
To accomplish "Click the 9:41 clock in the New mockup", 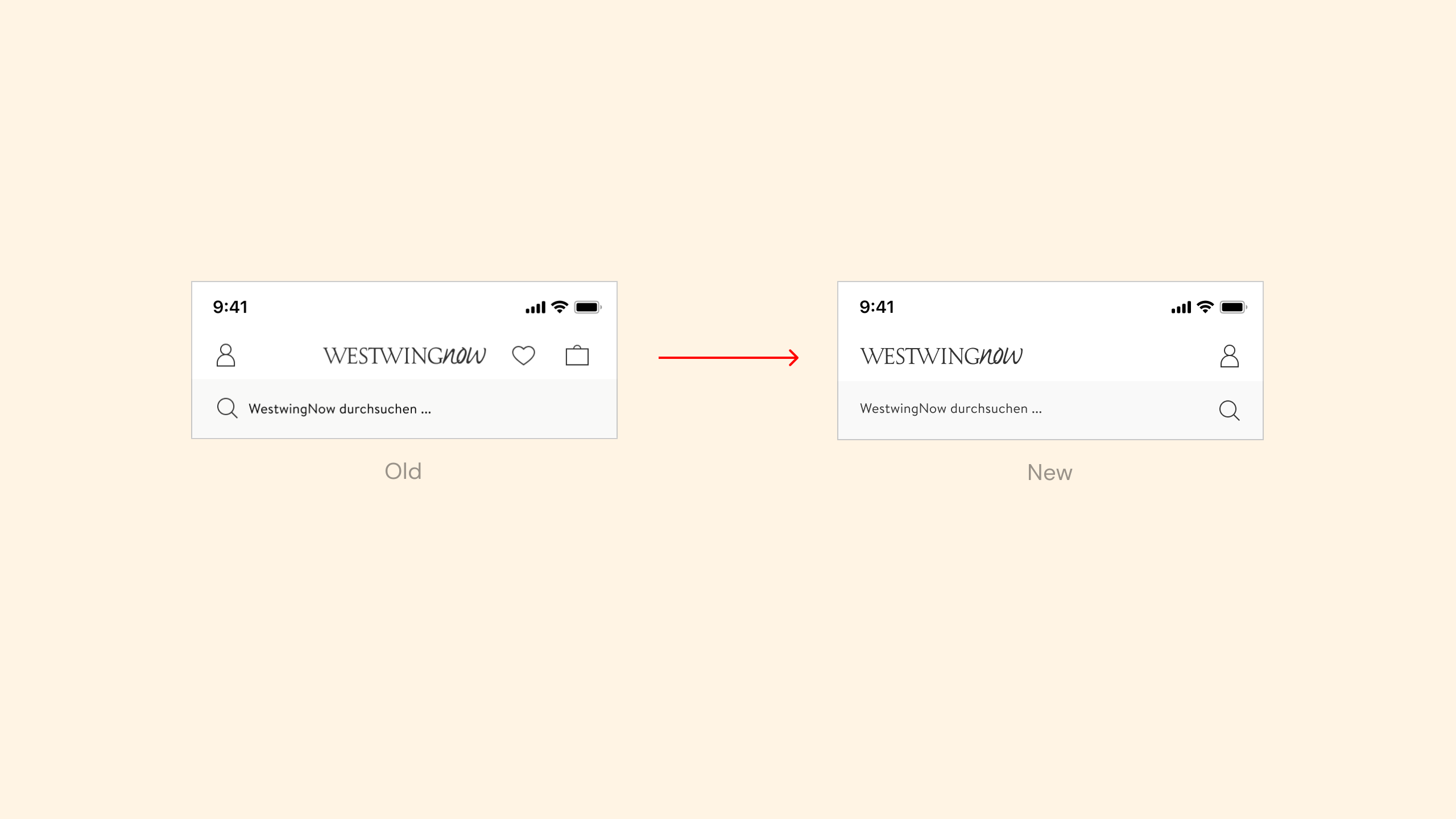I will tap(876, 307).
